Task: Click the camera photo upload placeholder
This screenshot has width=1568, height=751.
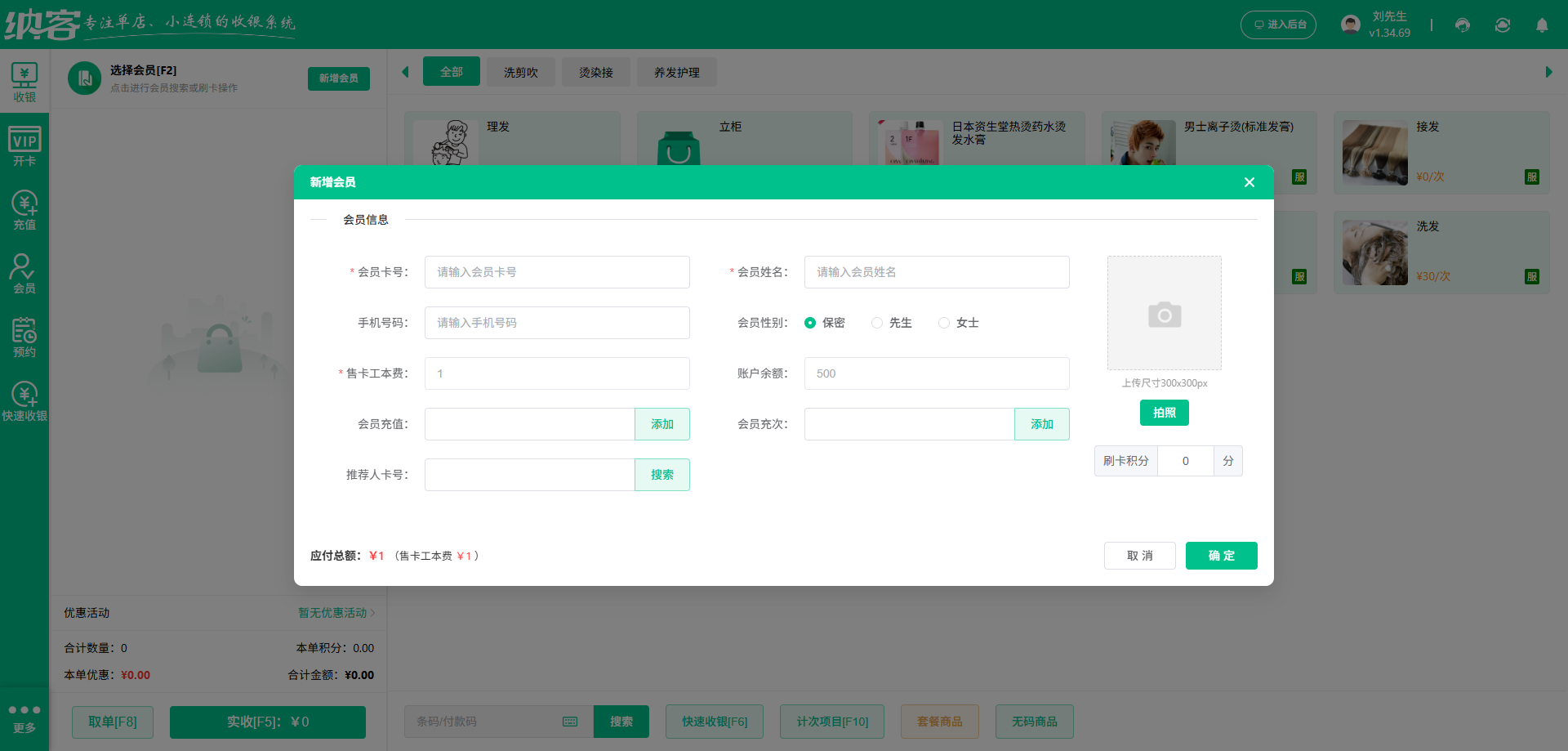Action: (1165, 313)
